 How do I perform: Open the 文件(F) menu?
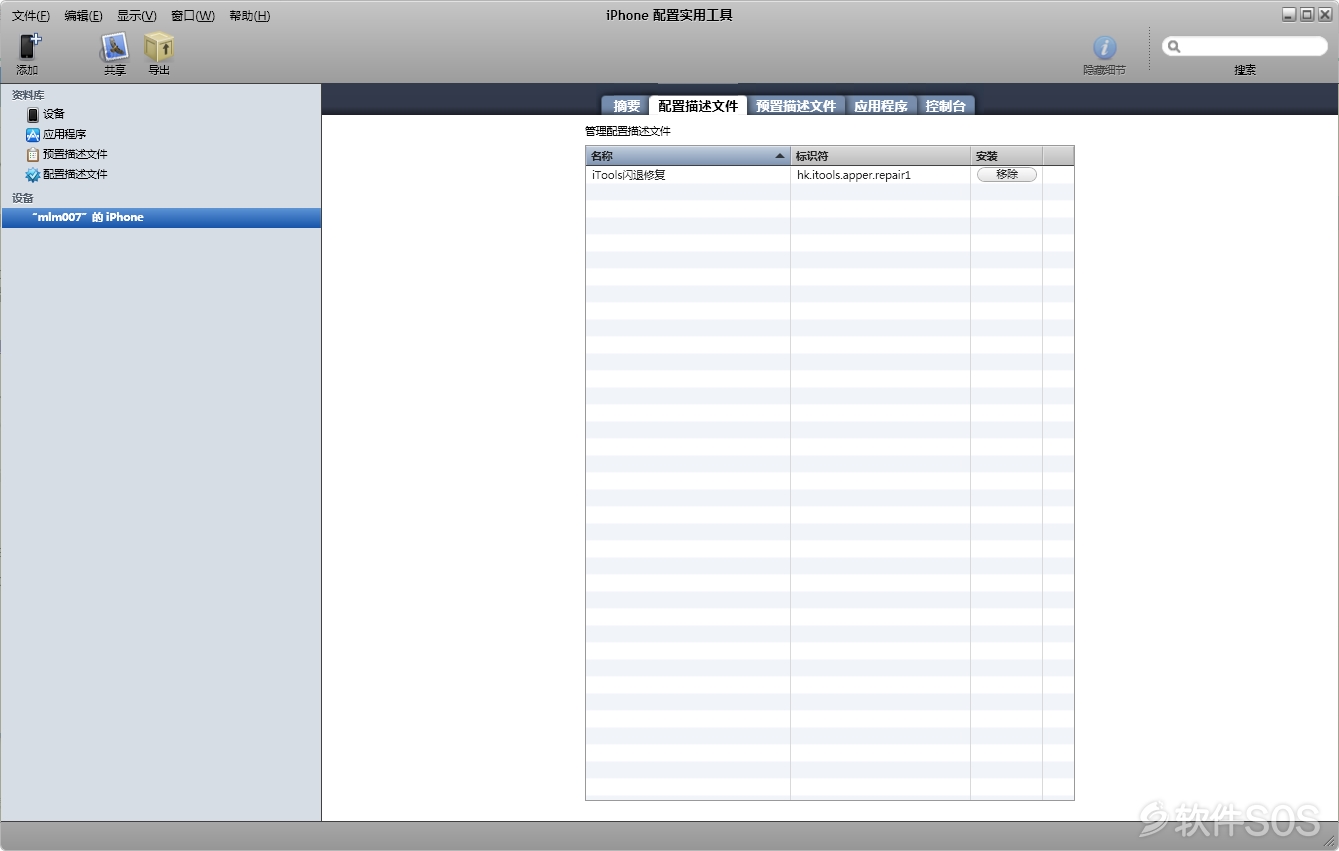point(31,16)
